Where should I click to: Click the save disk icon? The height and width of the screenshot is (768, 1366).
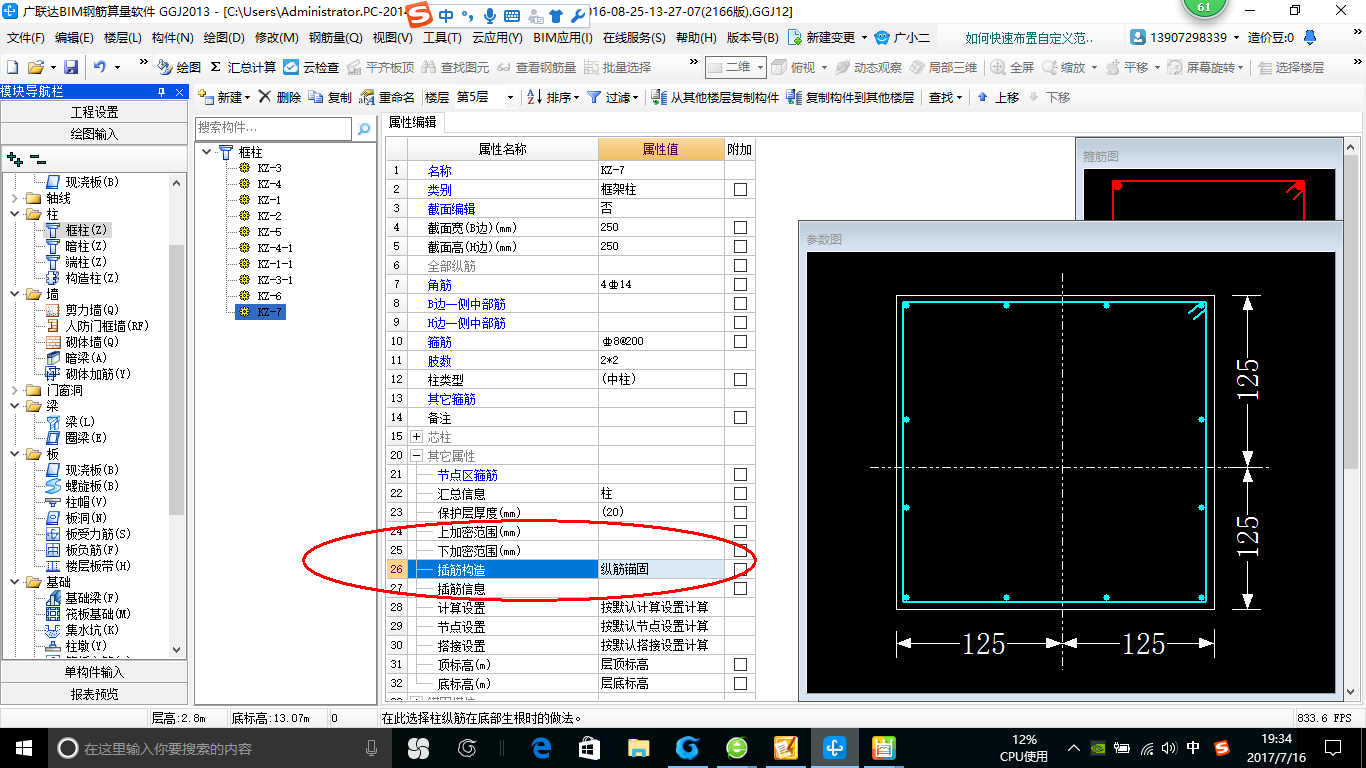click(71, 67)
